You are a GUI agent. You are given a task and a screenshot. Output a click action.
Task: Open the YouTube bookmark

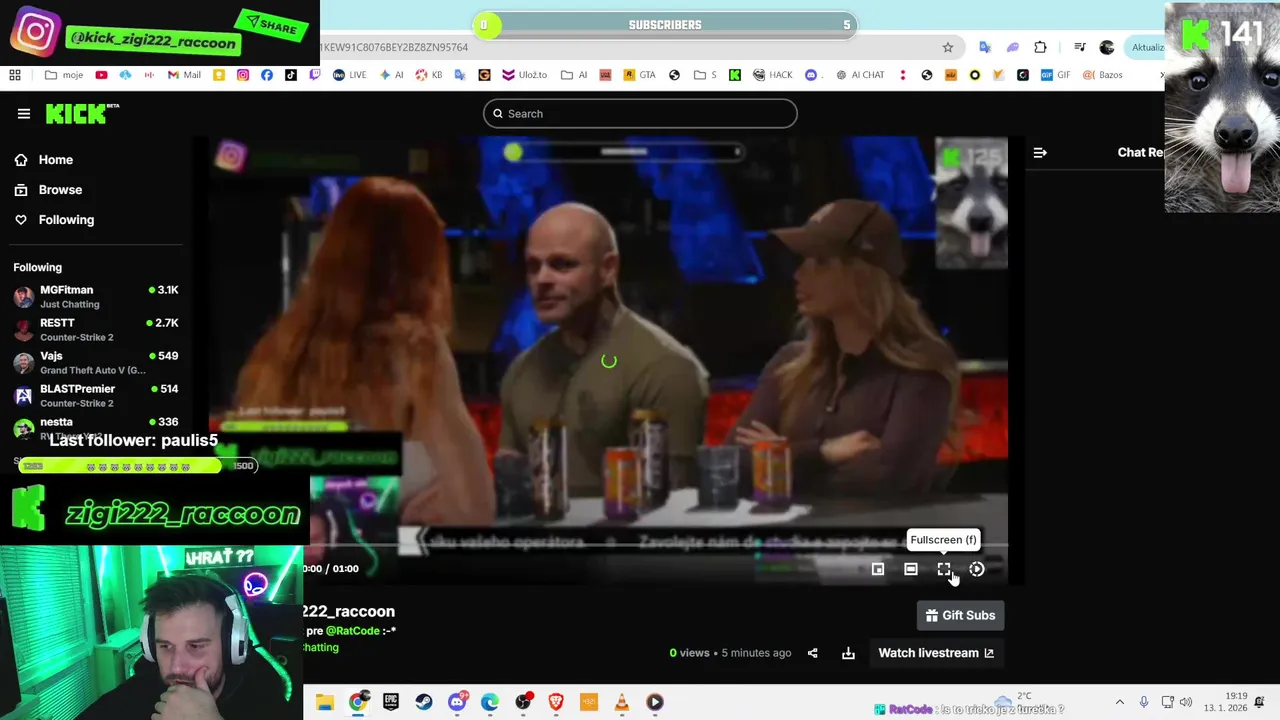point(101,75)
